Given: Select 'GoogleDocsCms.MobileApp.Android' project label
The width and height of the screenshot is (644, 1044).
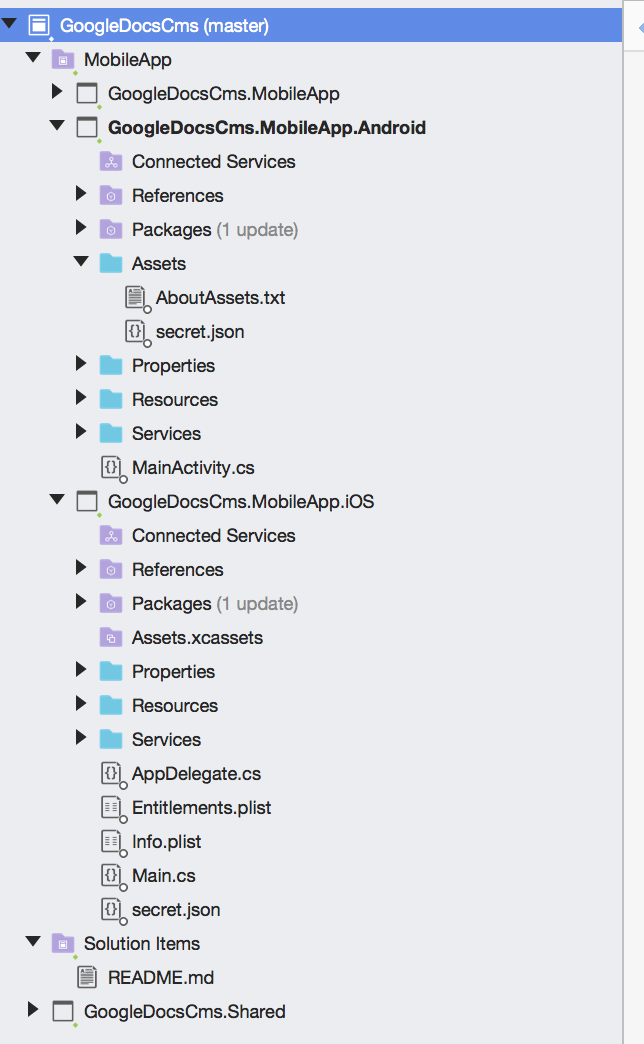Looking at the screenshot, I should tap(267, 128).
